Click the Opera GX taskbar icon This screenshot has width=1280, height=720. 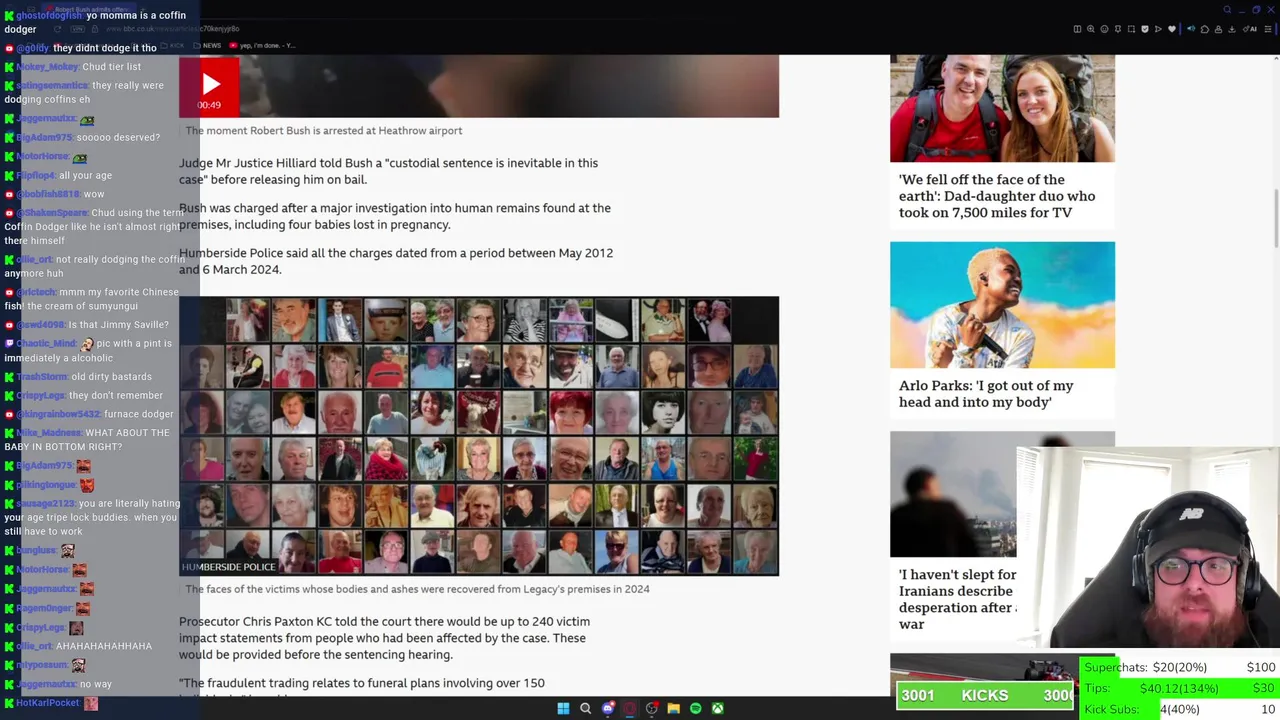coord(630,708)
